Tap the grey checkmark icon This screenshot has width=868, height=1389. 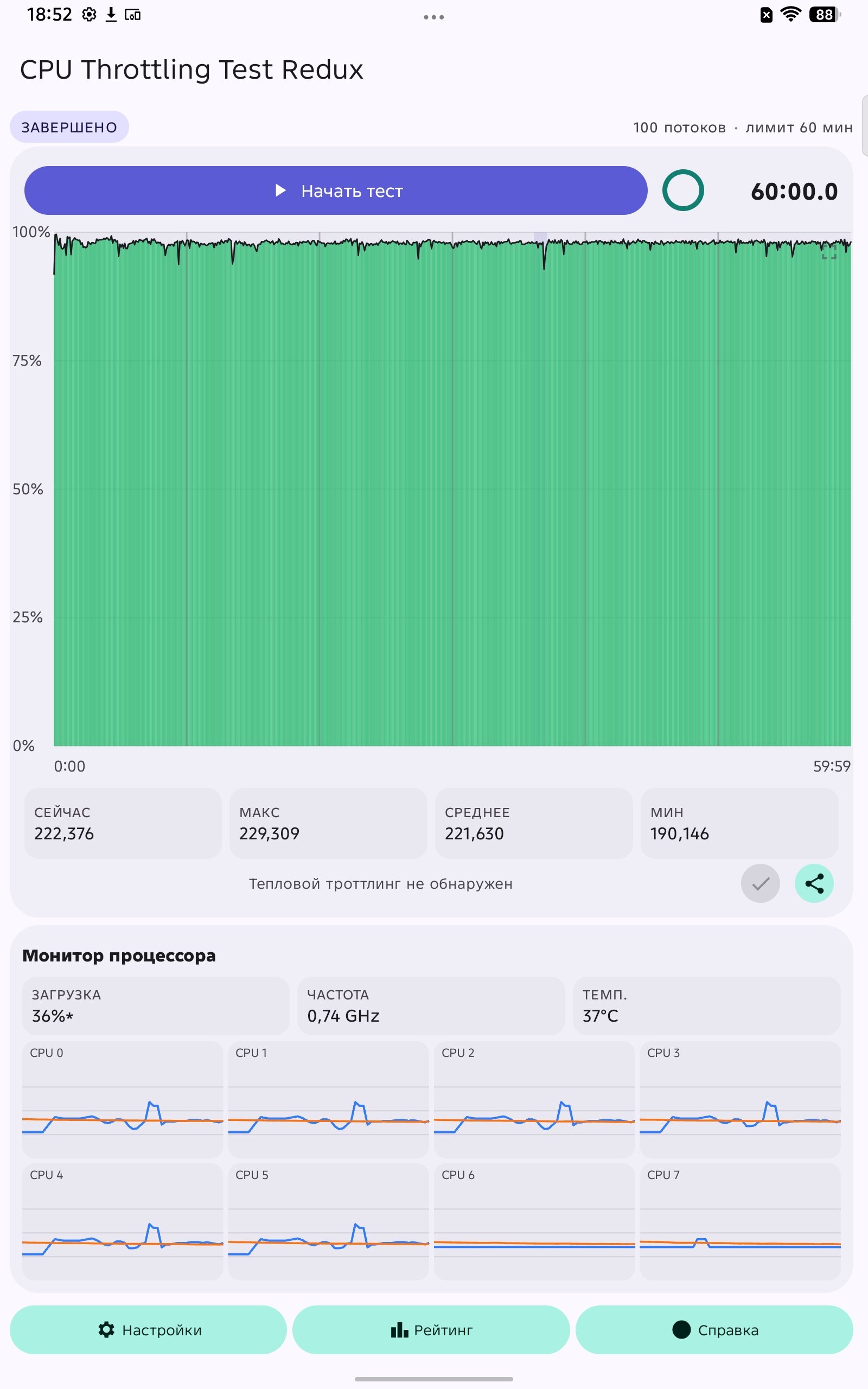[760, 883]
